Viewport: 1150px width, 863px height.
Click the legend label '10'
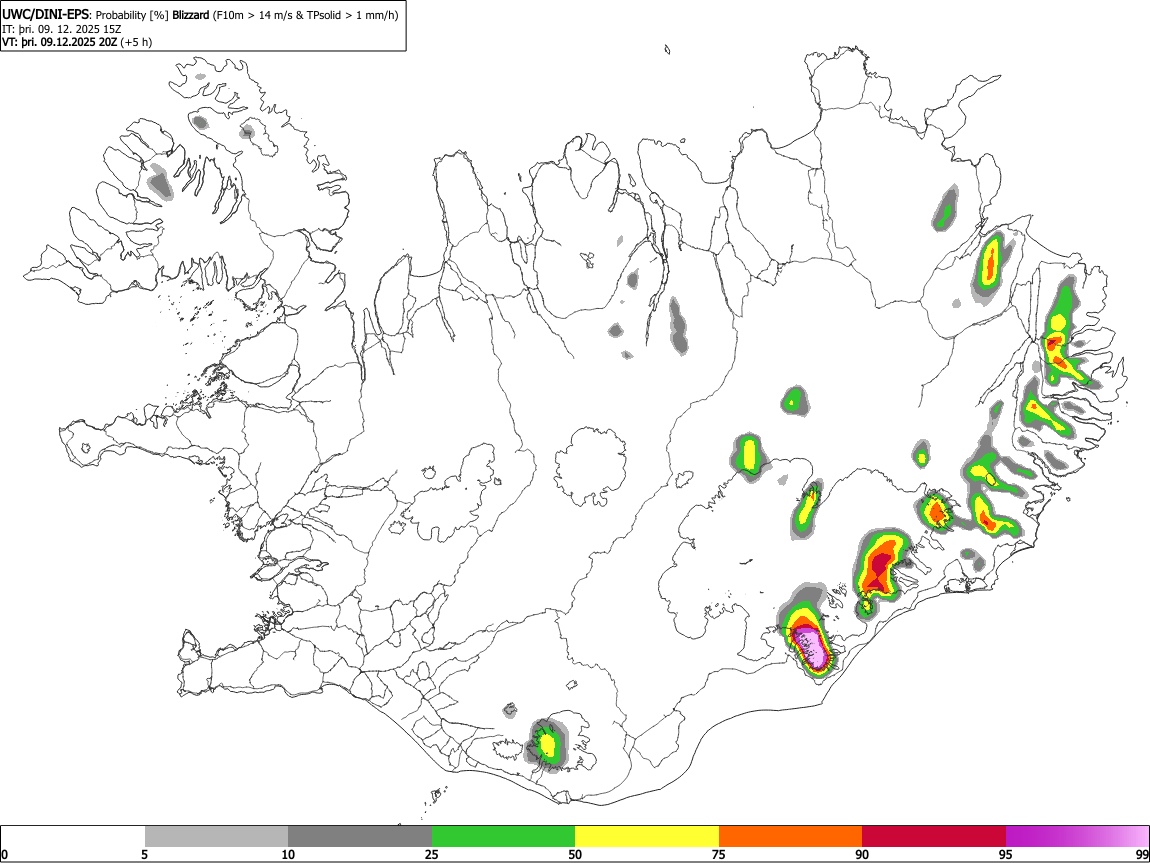pyautogui.click(x=288, y=854)
